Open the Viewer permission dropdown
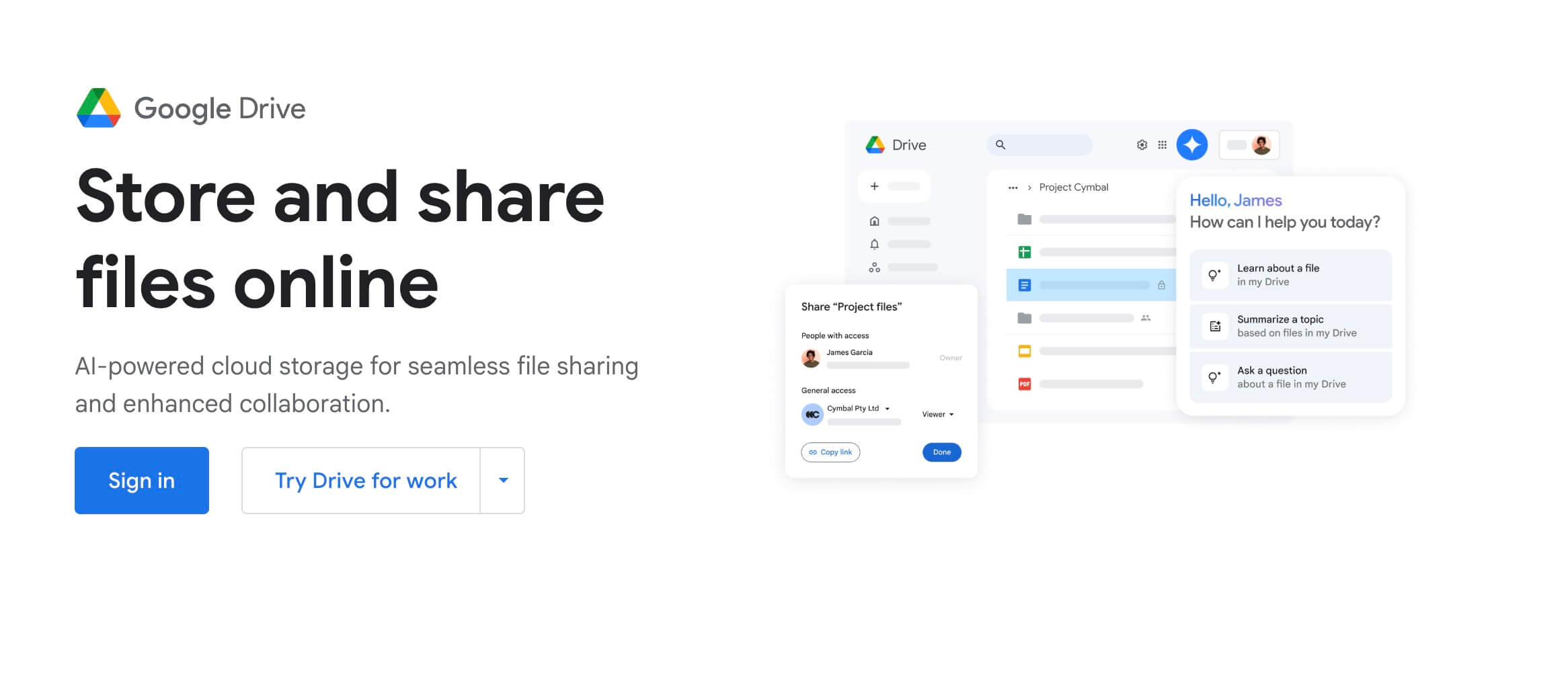Viewport: 1568px width, 699px height. click(x=938, y=415)
